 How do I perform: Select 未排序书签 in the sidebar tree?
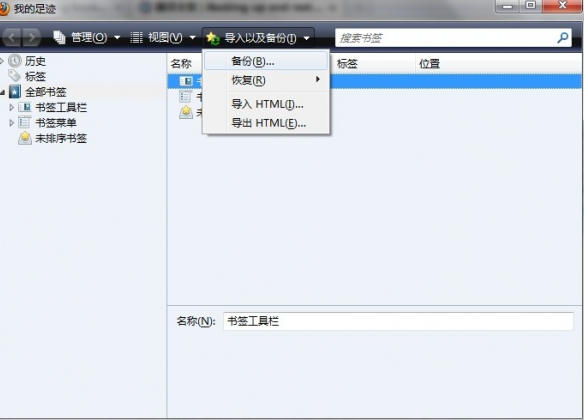61,139
